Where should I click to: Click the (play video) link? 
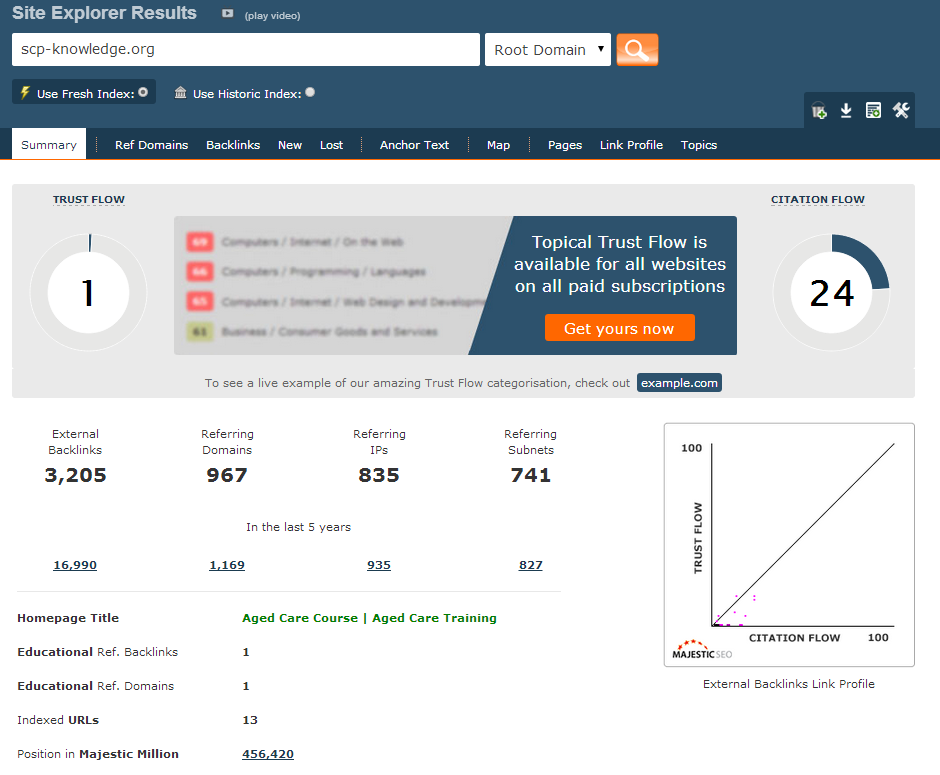point(272,16)
